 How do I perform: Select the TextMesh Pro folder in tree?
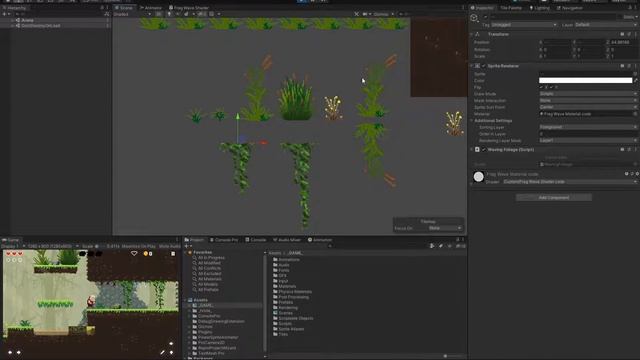tap(208, 353)
